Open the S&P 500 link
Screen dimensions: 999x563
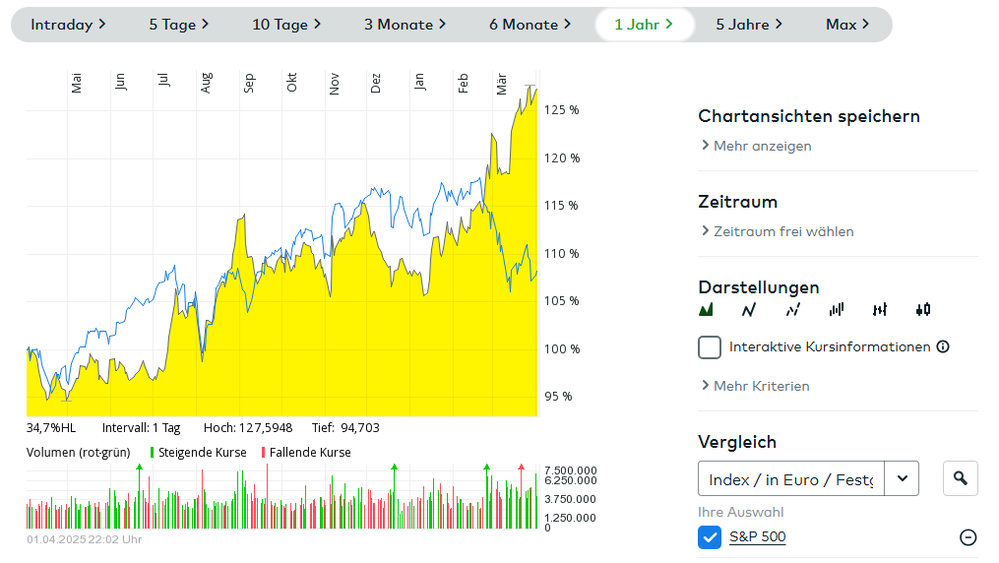pos(757,537)
